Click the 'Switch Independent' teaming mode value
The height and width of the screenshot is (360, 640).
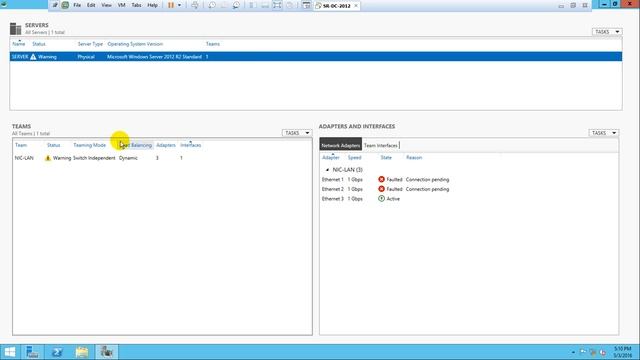(94, 158)
